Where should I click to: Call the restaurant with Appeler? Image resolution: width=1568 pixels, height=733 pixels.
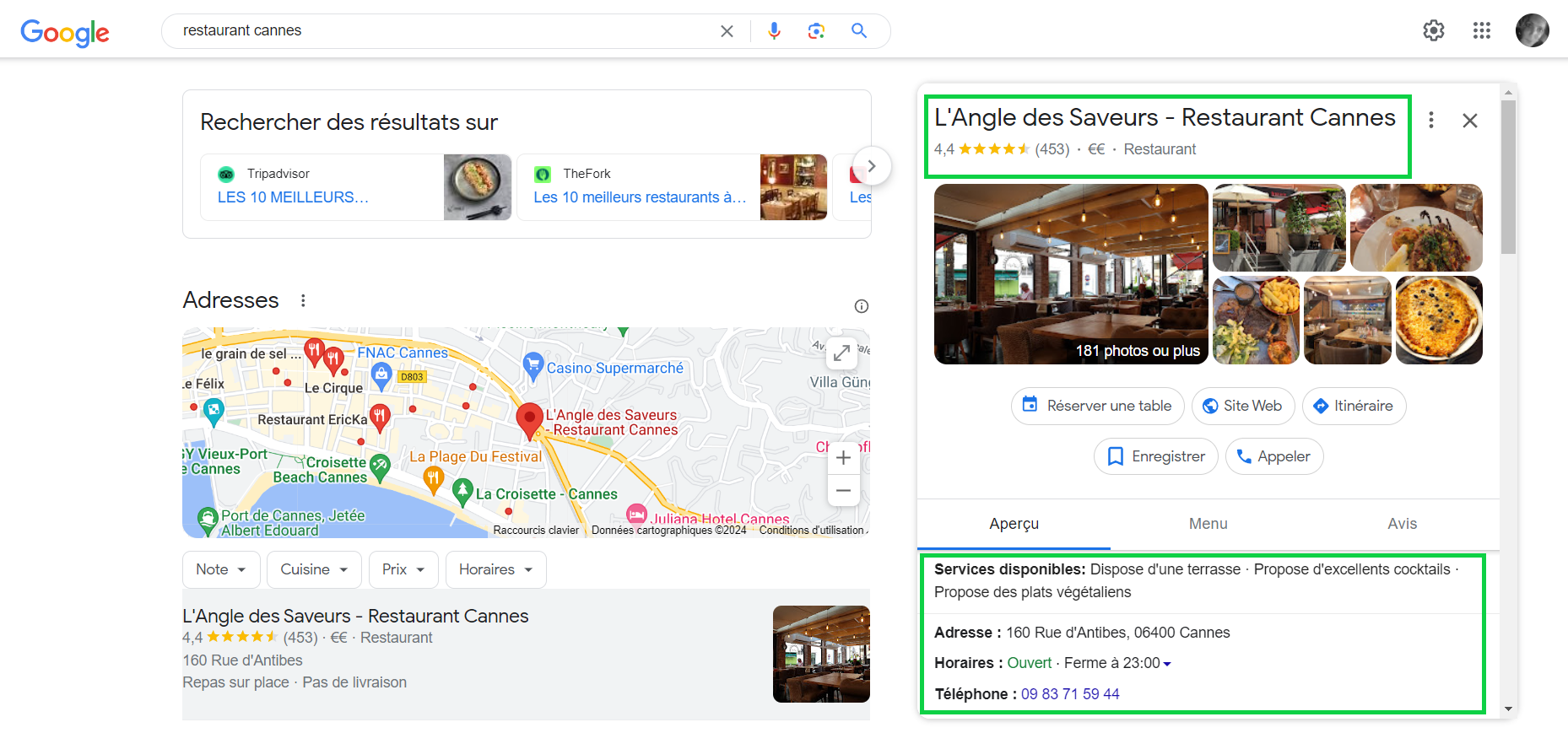pos(1273,456)
